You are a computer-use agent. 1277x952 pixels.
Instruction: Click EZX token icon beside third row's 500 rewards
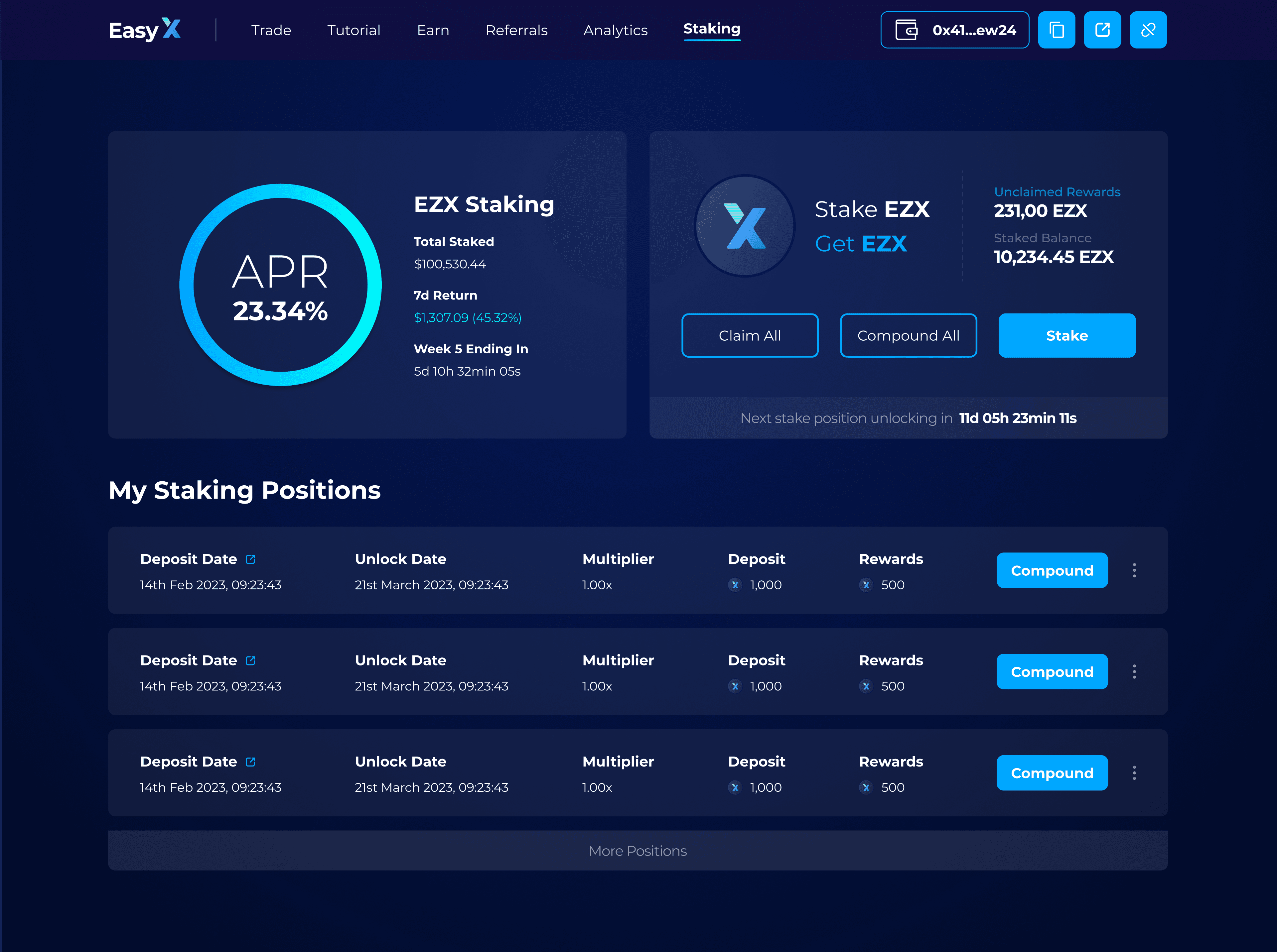[x=865, y=787]
